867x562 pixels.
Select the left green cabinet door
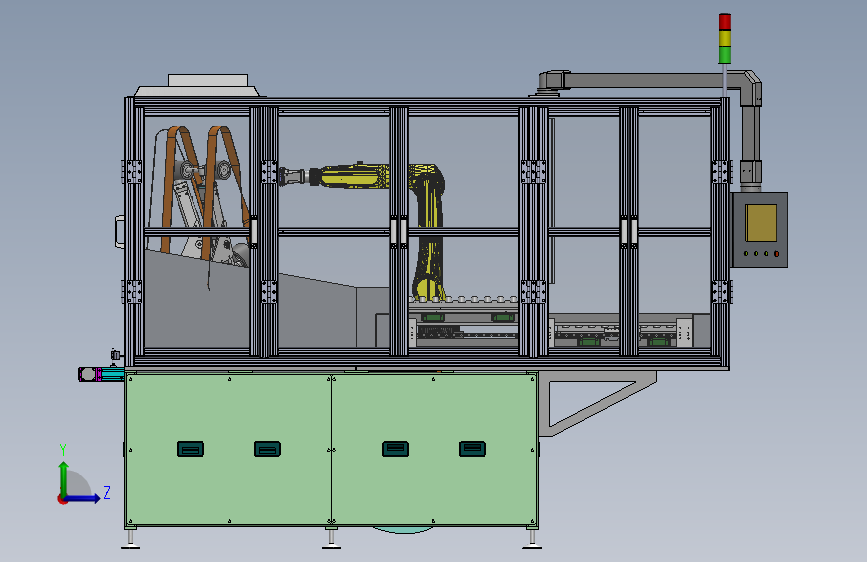pos(228,449)
